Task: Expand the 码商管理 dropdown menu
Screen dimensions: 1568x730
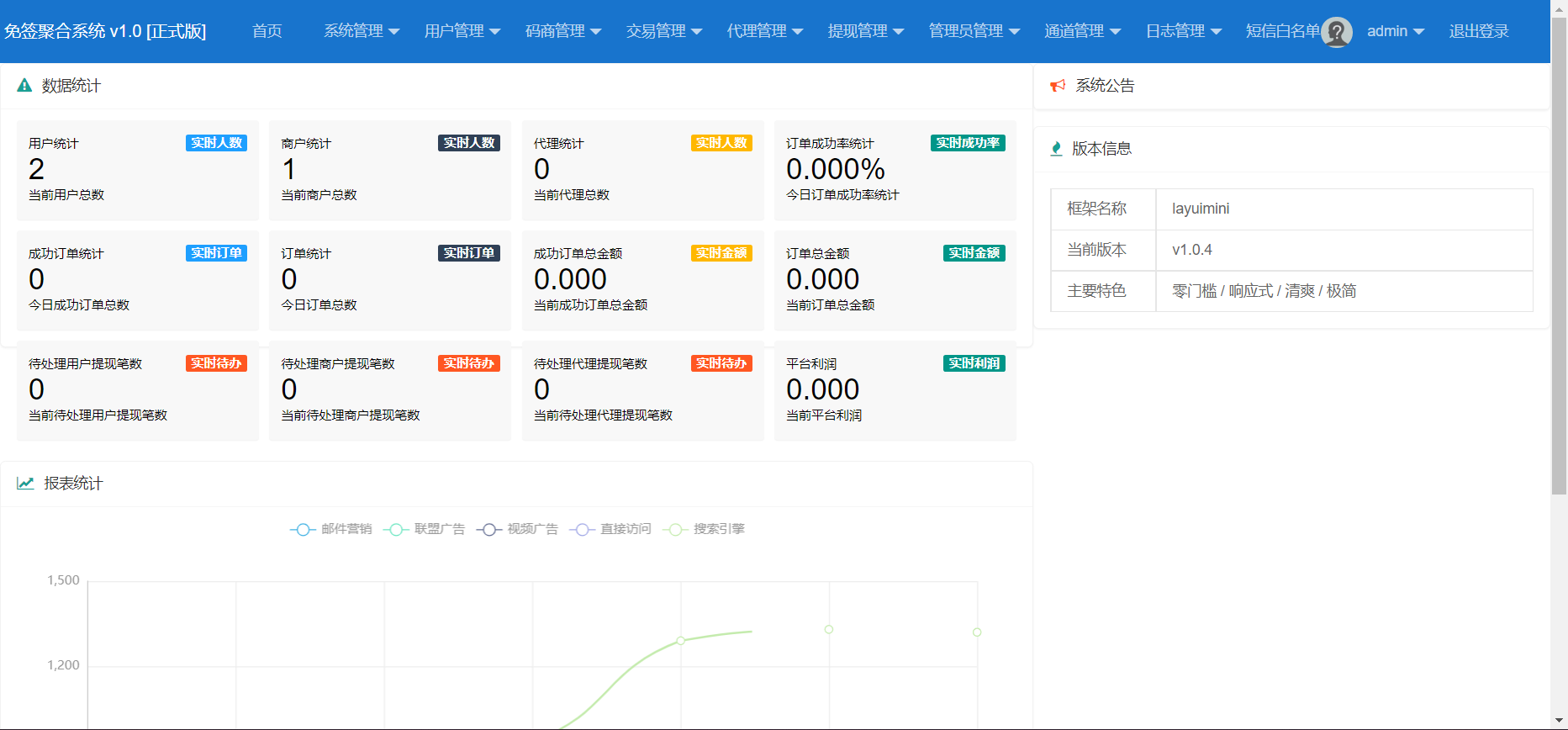Action: (563, 31)
